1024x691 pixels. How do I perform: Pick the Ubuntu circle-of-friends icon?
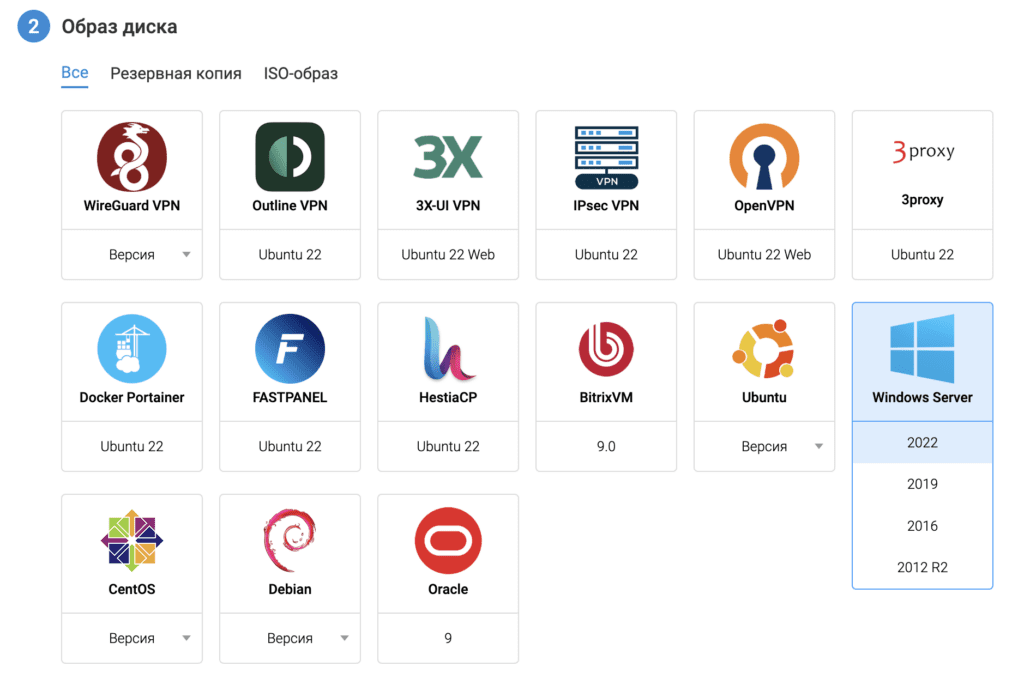pyautogui.click(x=764, y=349)
